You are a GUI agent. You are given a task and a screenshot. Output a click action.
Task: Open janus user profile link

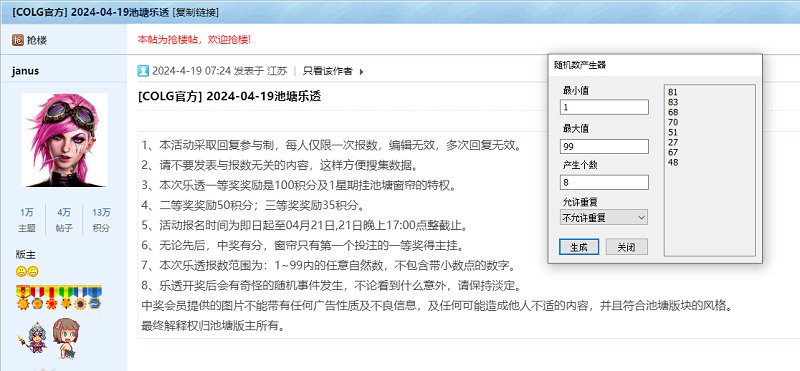[x=25, y=70]
